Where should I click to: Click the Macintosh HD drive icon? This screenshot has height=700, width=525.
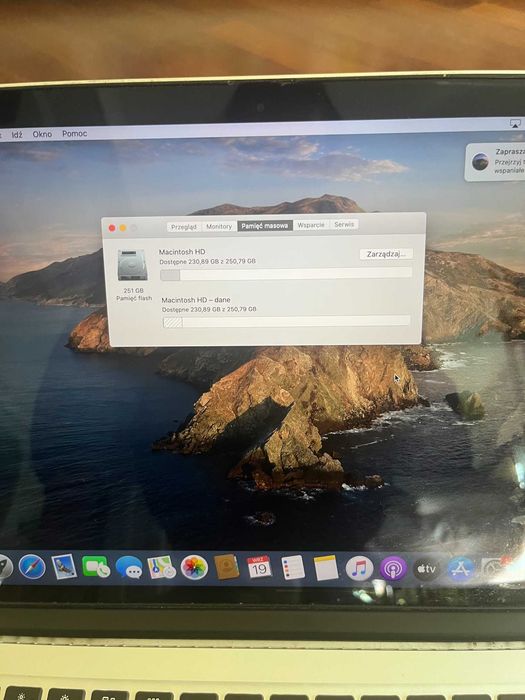tap(132, 265)
